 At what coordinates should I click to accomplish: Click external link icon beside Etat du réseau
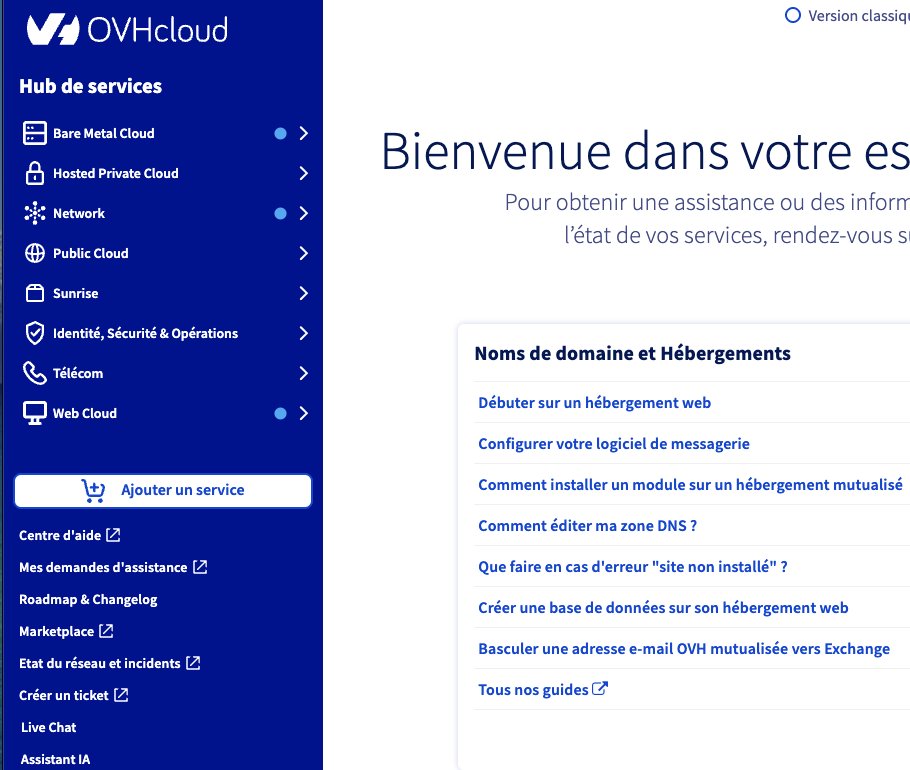tap(193, 663)
